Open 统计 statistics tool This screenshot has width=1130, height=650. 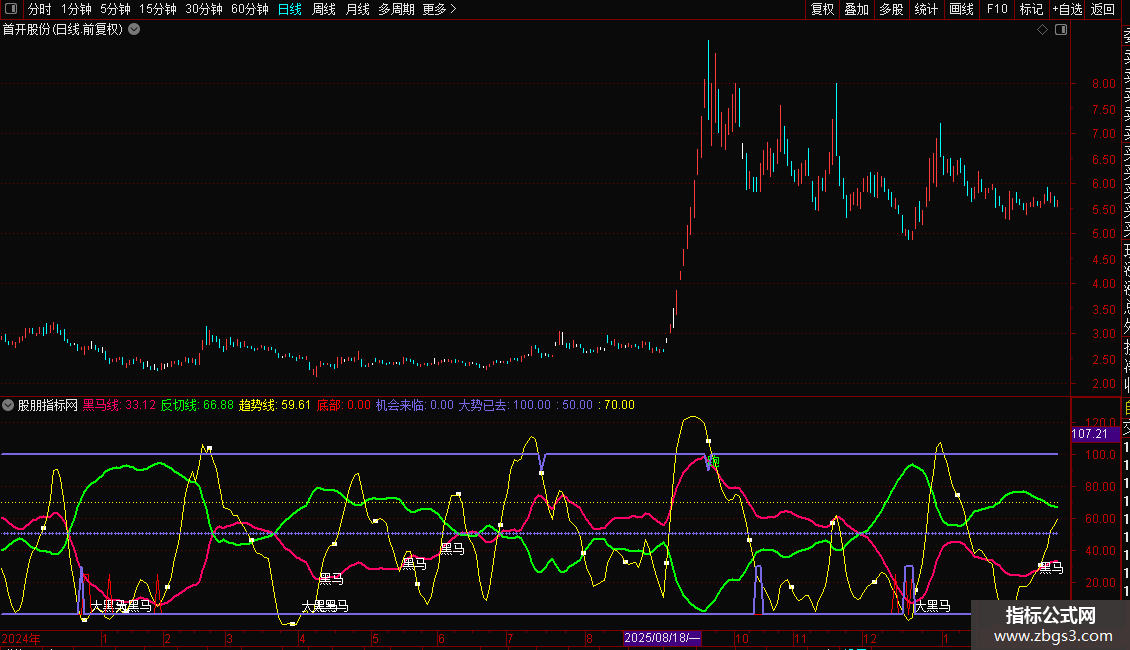click(x=926, y=10)
